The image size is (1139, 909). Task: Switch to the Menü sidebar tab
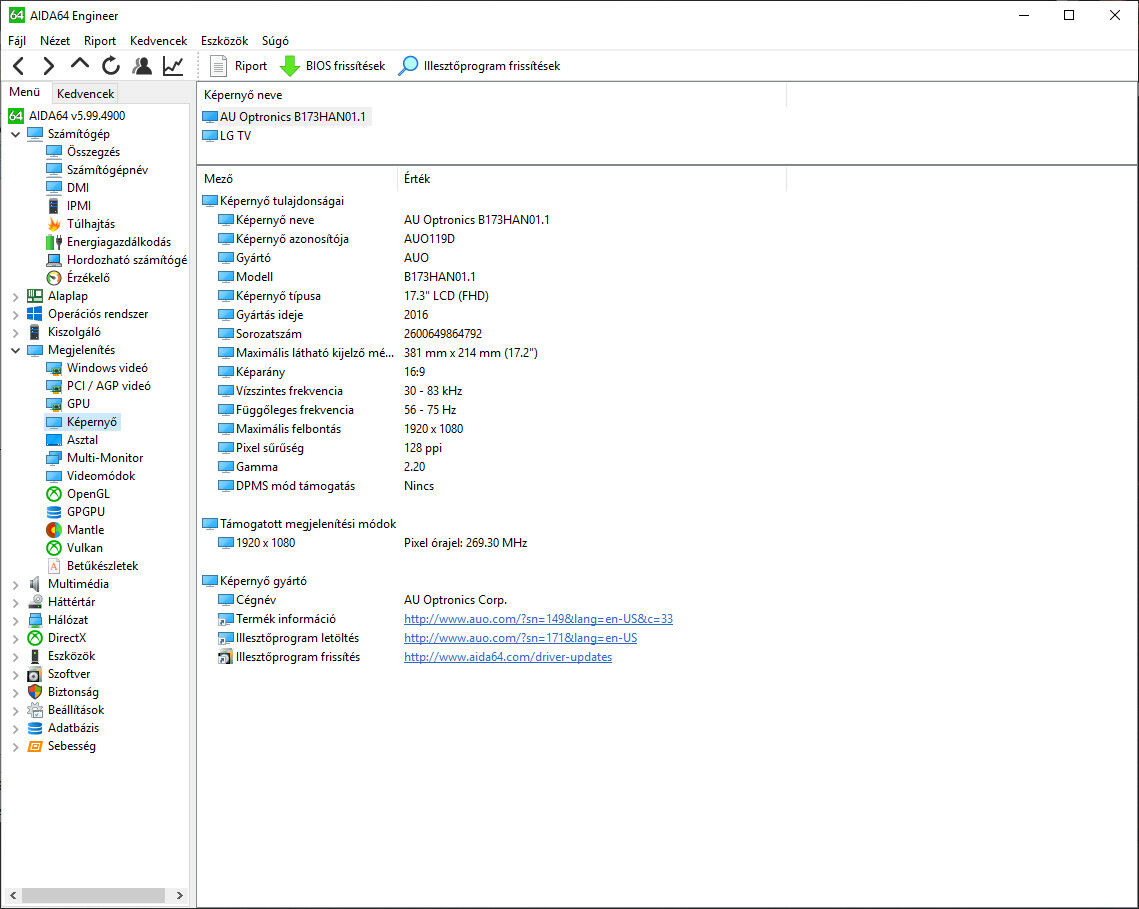tap(25, 92)
